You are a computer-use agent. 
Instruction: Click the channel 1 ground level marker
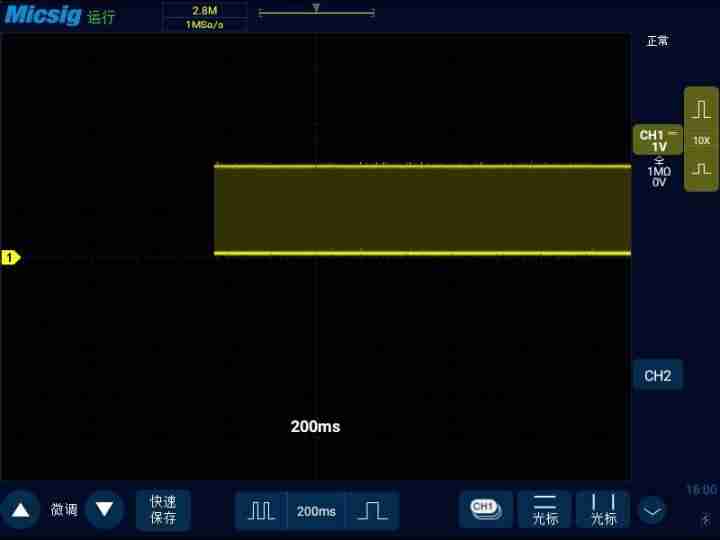point(11,258)
